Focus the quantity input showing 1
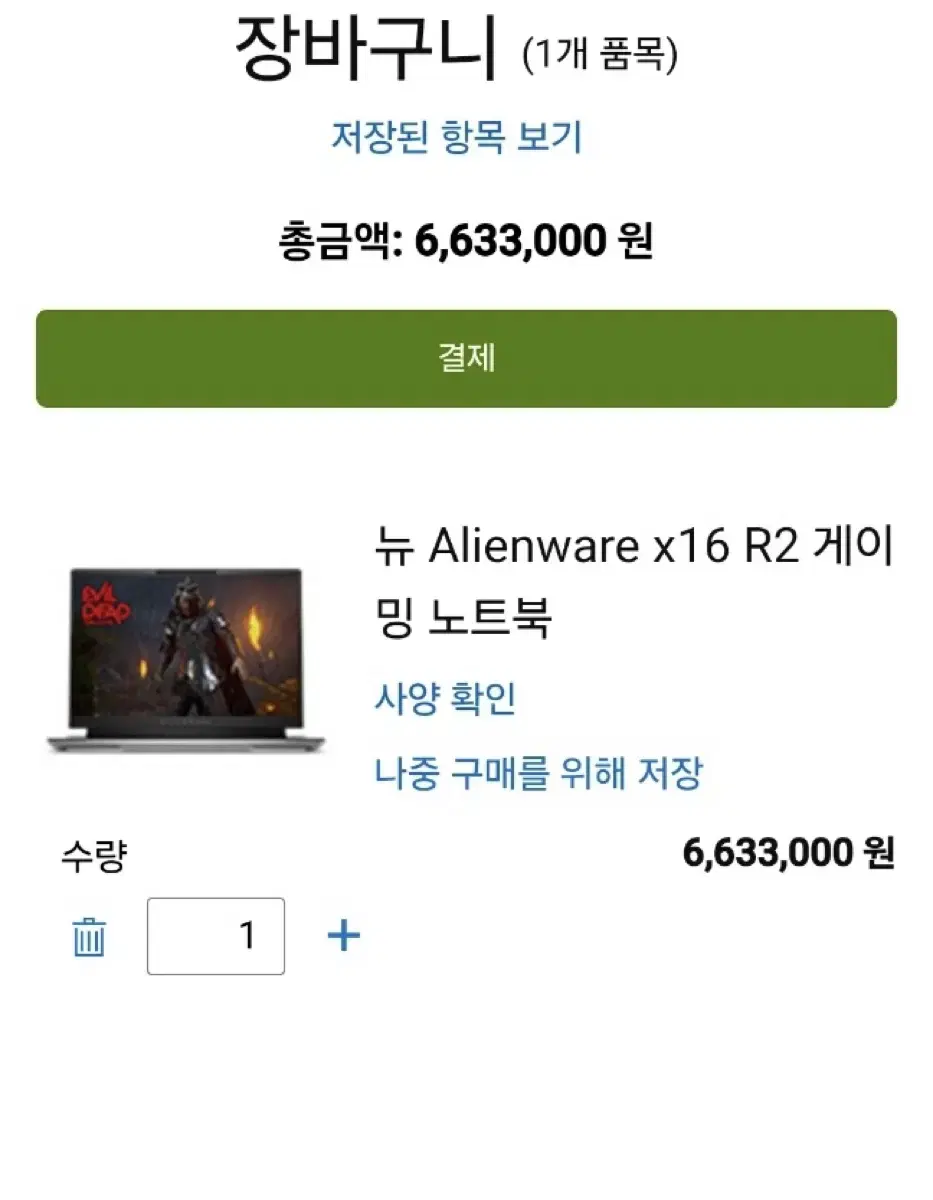 (x=216, y=936)
